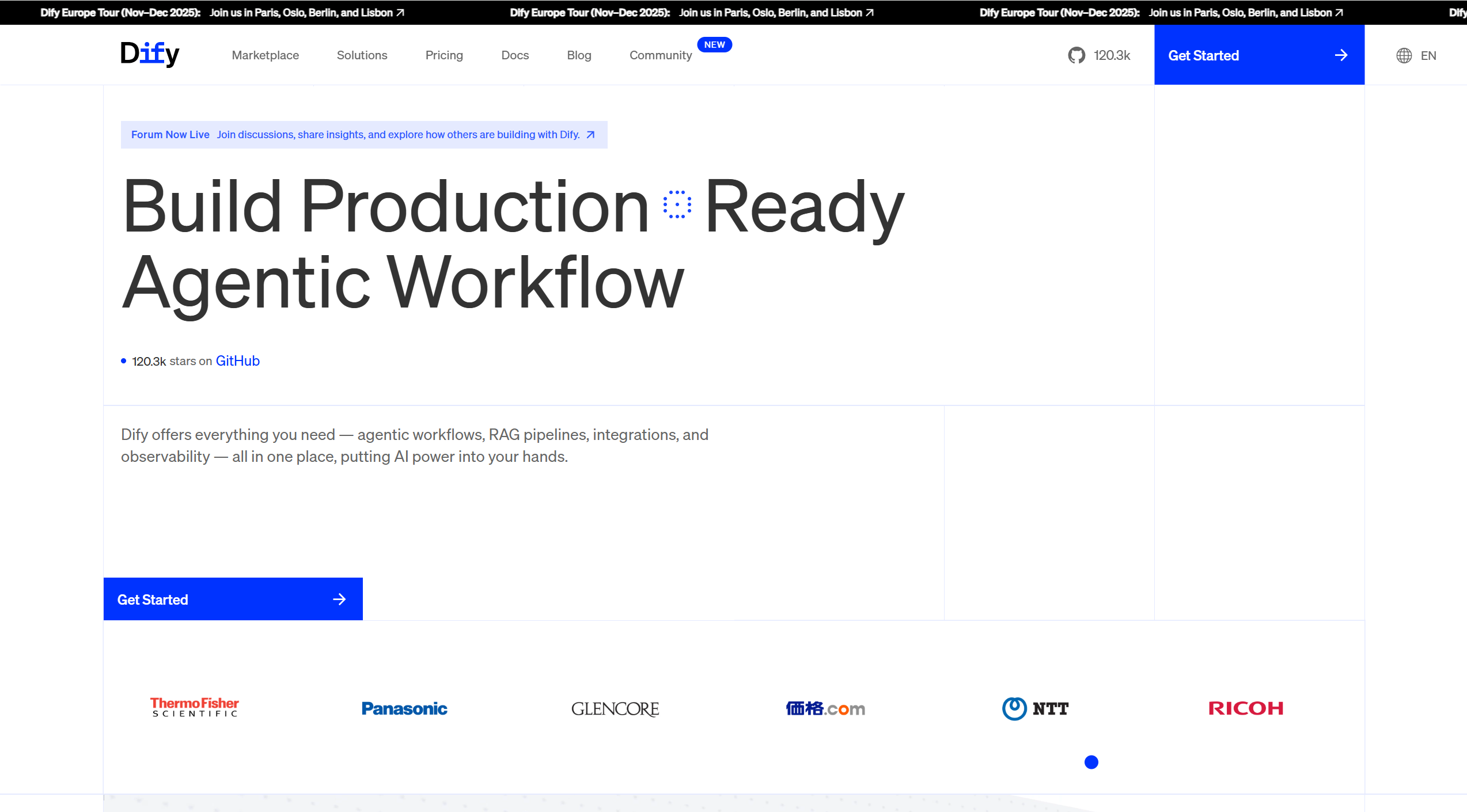
Task: Click the RICOH logo
Action: click(1245, 708)
